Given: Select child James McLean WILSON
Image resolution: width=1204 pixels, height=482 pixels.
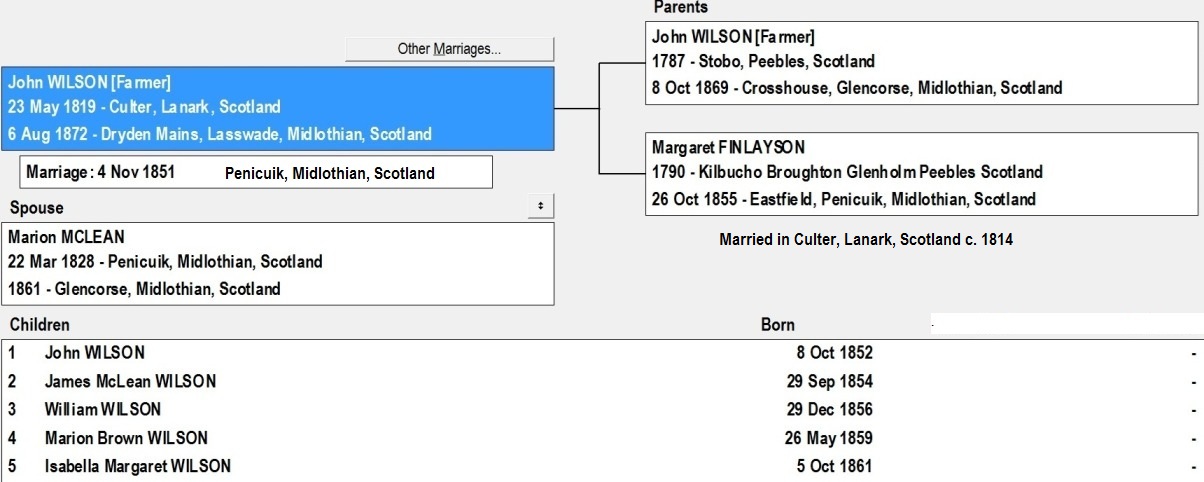Looking at the screenshot, I should coord(130,381).
